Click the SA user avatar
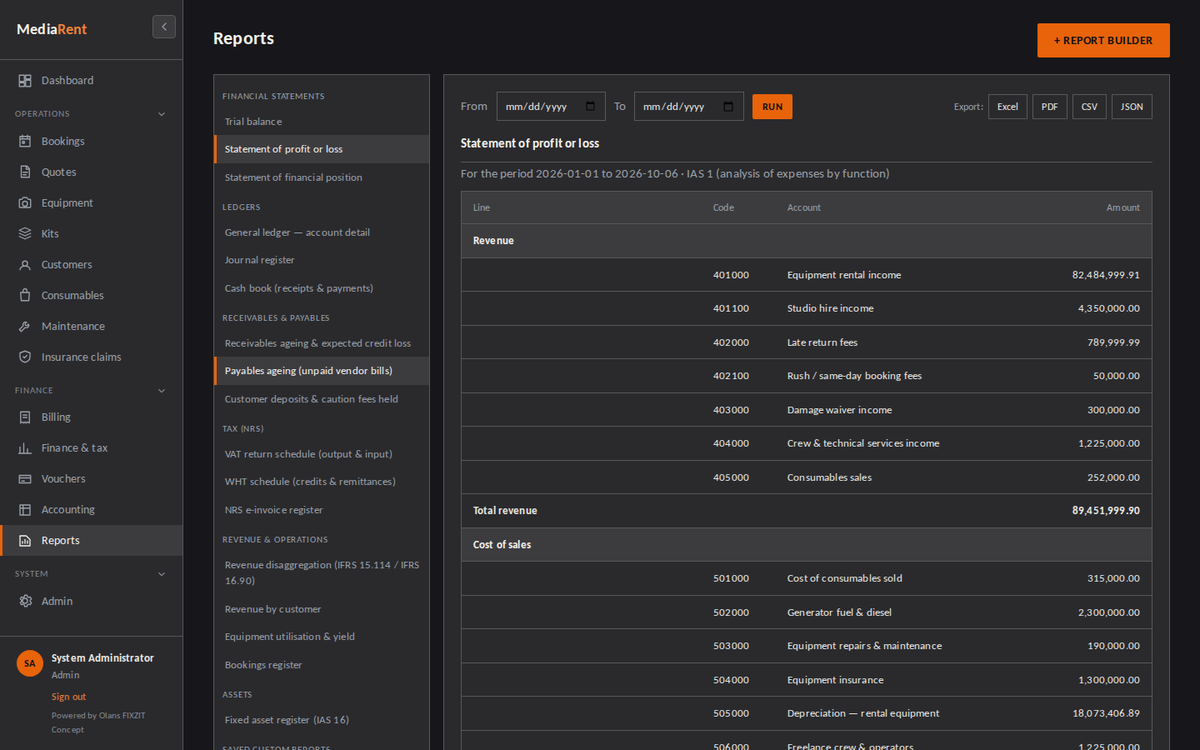The height and width of the screenshot is (750, 1200). coord(30,663)
